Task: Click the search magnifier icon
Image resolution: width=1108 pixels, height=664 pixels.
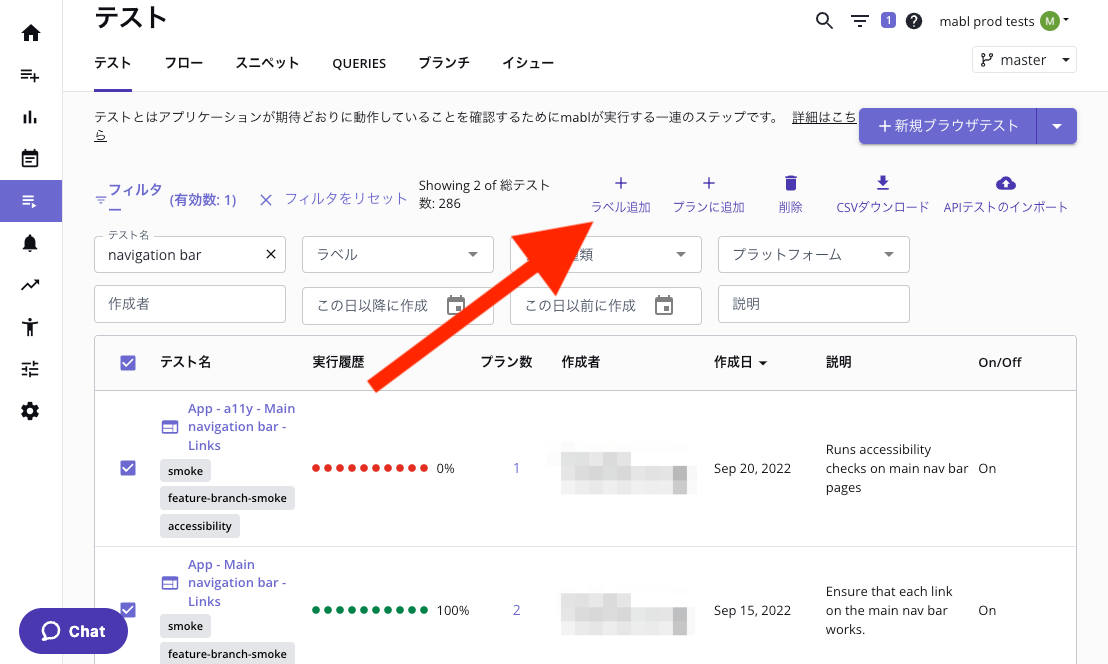Action: click(824, 20)
